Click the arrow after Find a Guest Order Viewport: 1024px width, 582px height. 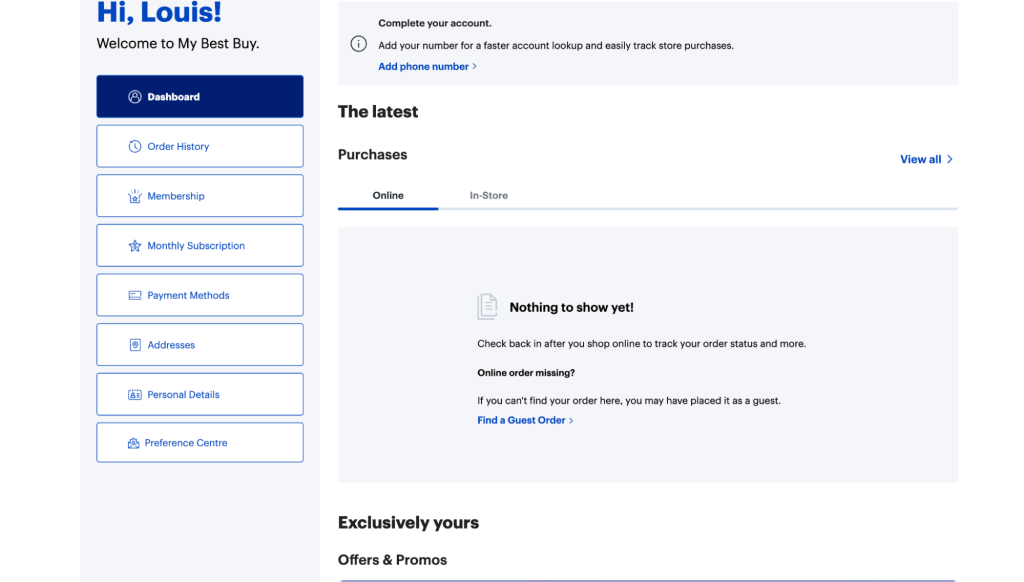[x=570, y=420]
